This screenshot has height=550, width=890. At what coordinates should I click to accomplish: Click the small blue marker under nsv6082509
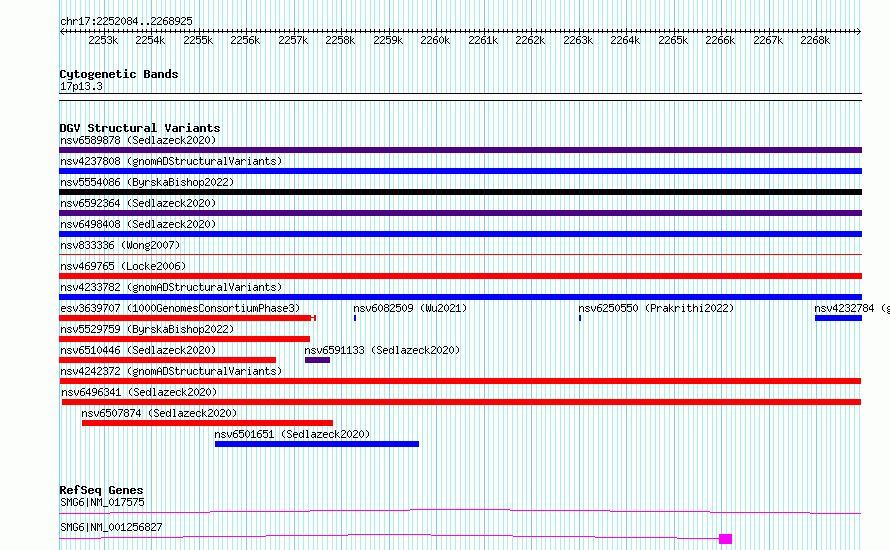(x=355, y=318)
